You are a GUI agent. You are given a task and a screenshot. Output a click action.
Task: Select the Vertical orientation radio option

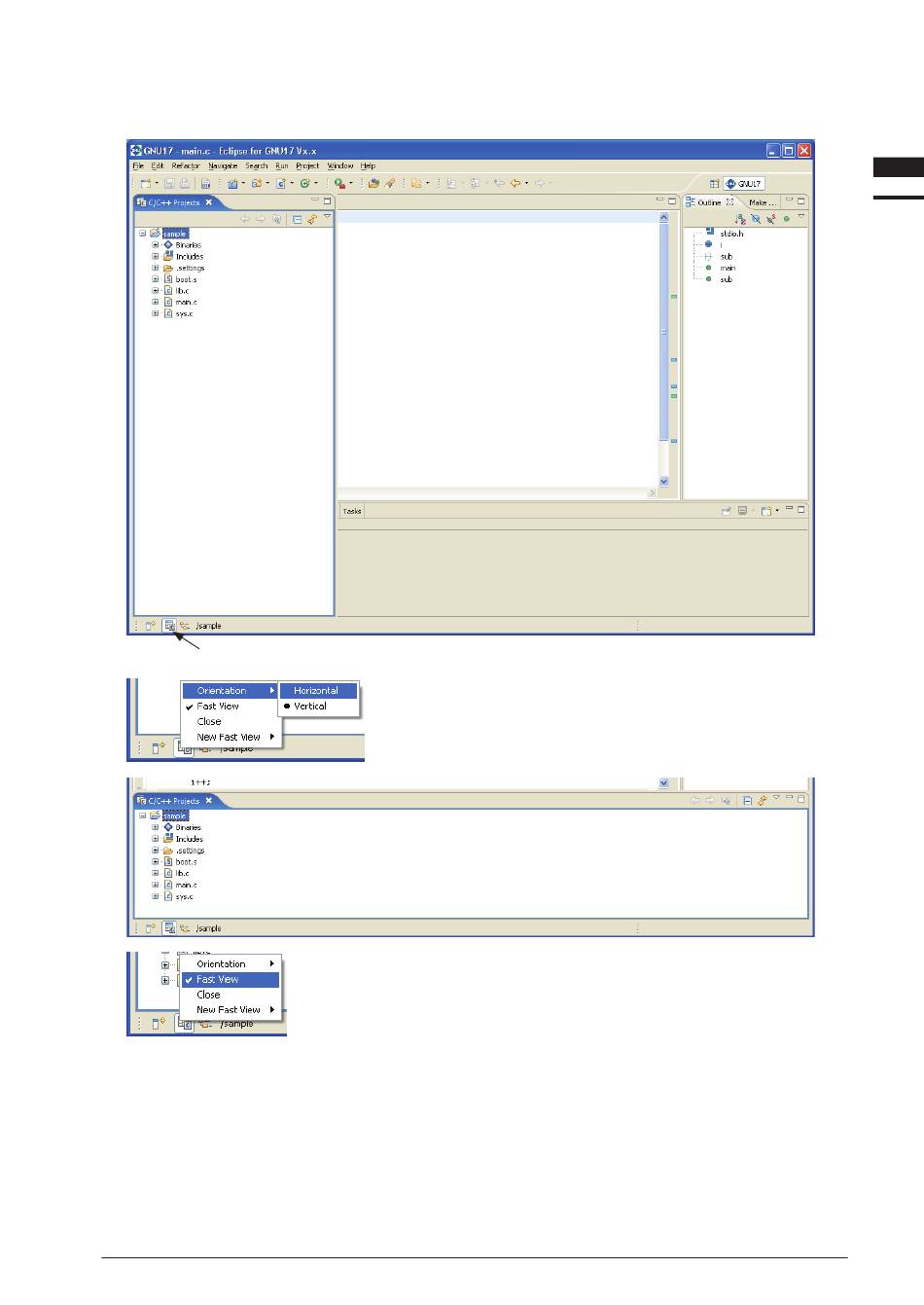[310, 707]
